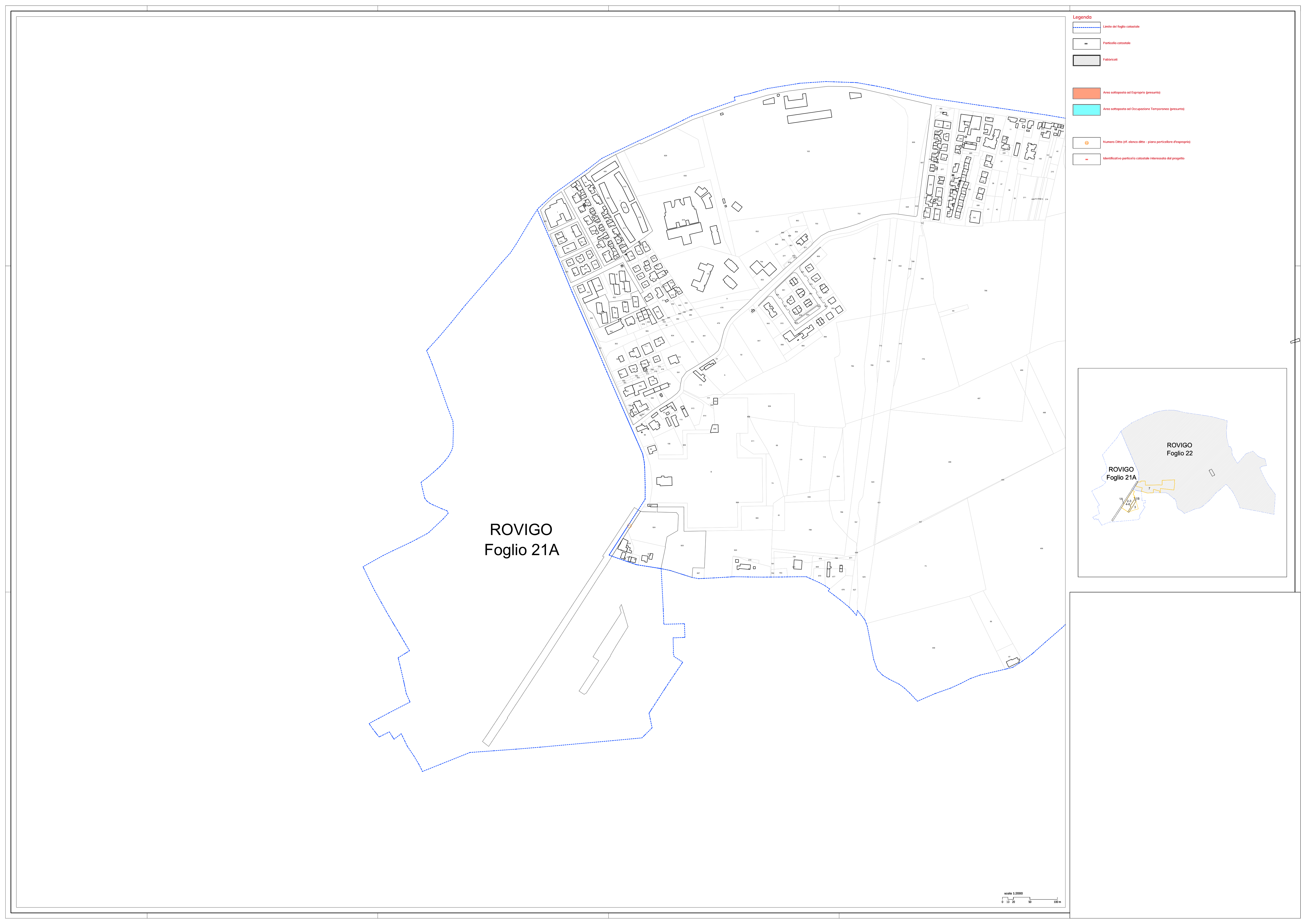The height and width of the screenshot is (924, 1306).
Task: Click the small dotted rectangle in key map
Action: tap(1212, 473)
